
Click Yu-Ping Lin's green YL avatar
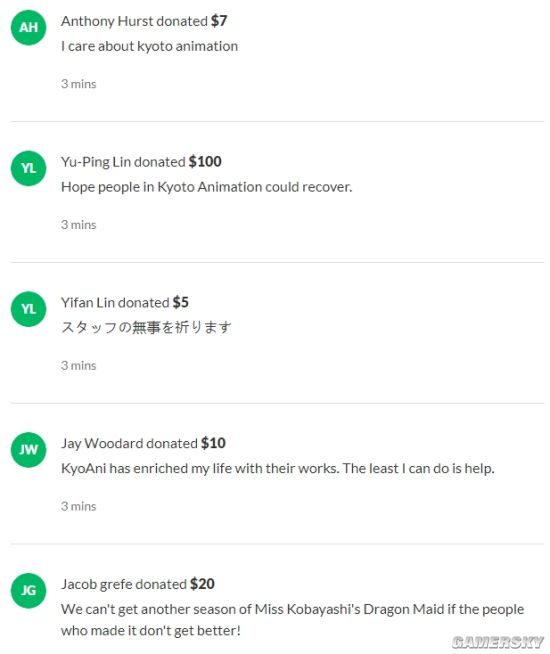click(28, 168)
